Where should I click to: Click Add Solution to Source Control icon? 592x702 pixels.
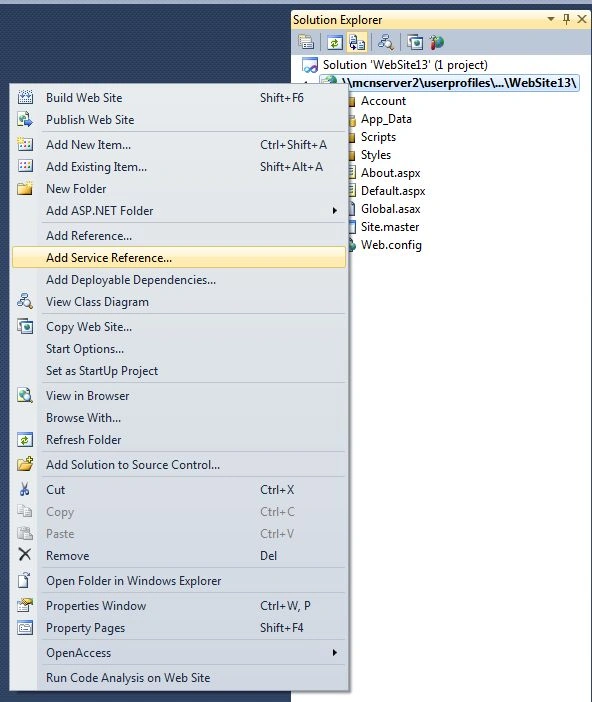tap(25, 464)
